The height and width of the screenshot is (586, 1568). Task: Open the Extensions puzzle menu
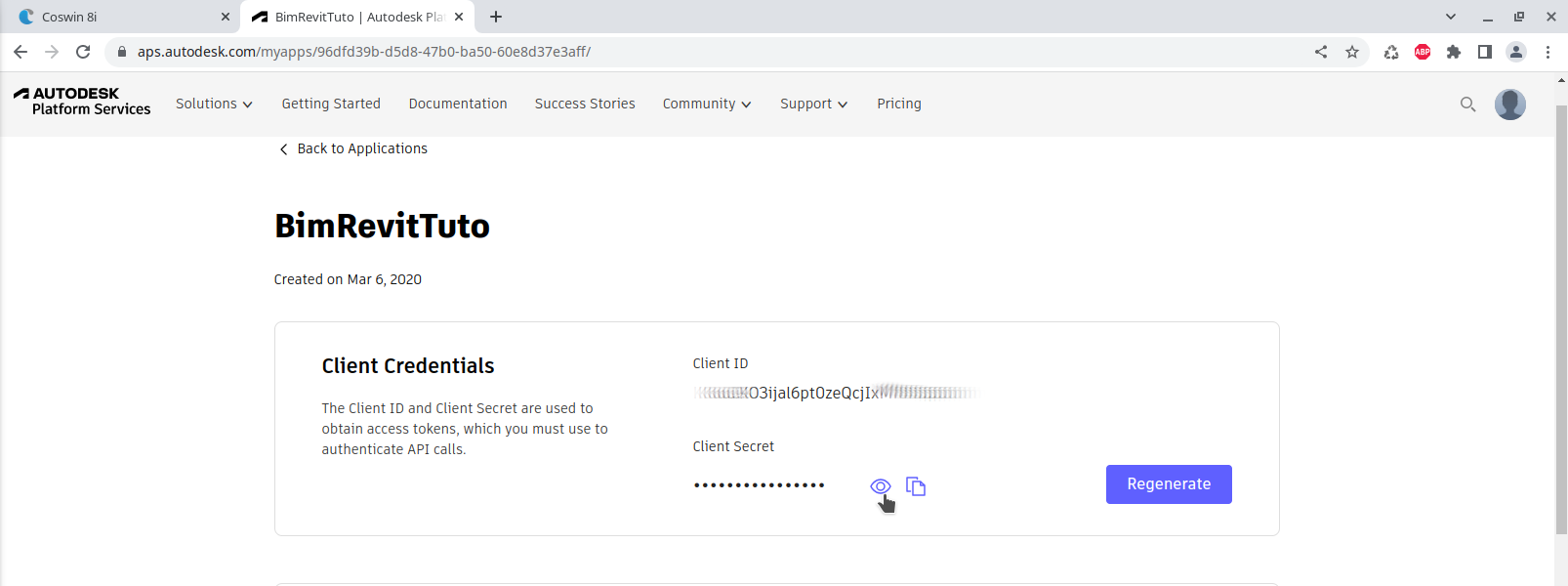(1454, 52)
